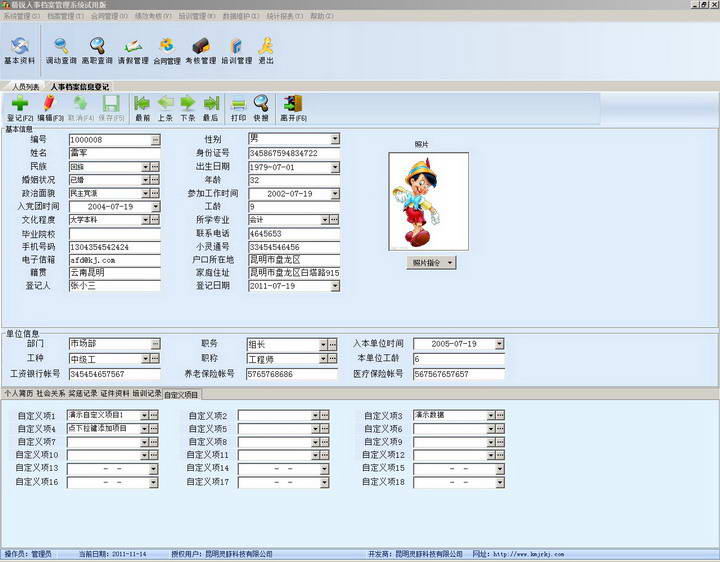Click the 保存(F5) floppy disk icon
This screenshot has width=720, height=562.
(x=111, y=108)
